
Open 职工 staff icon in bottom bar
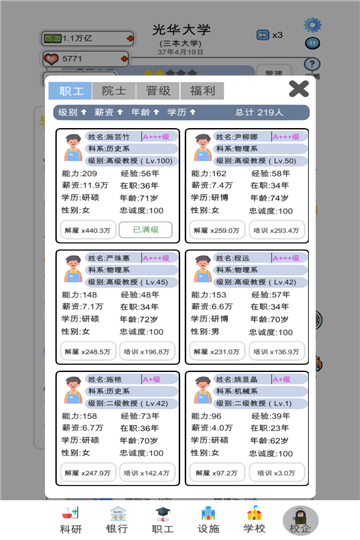coord(163,520)
